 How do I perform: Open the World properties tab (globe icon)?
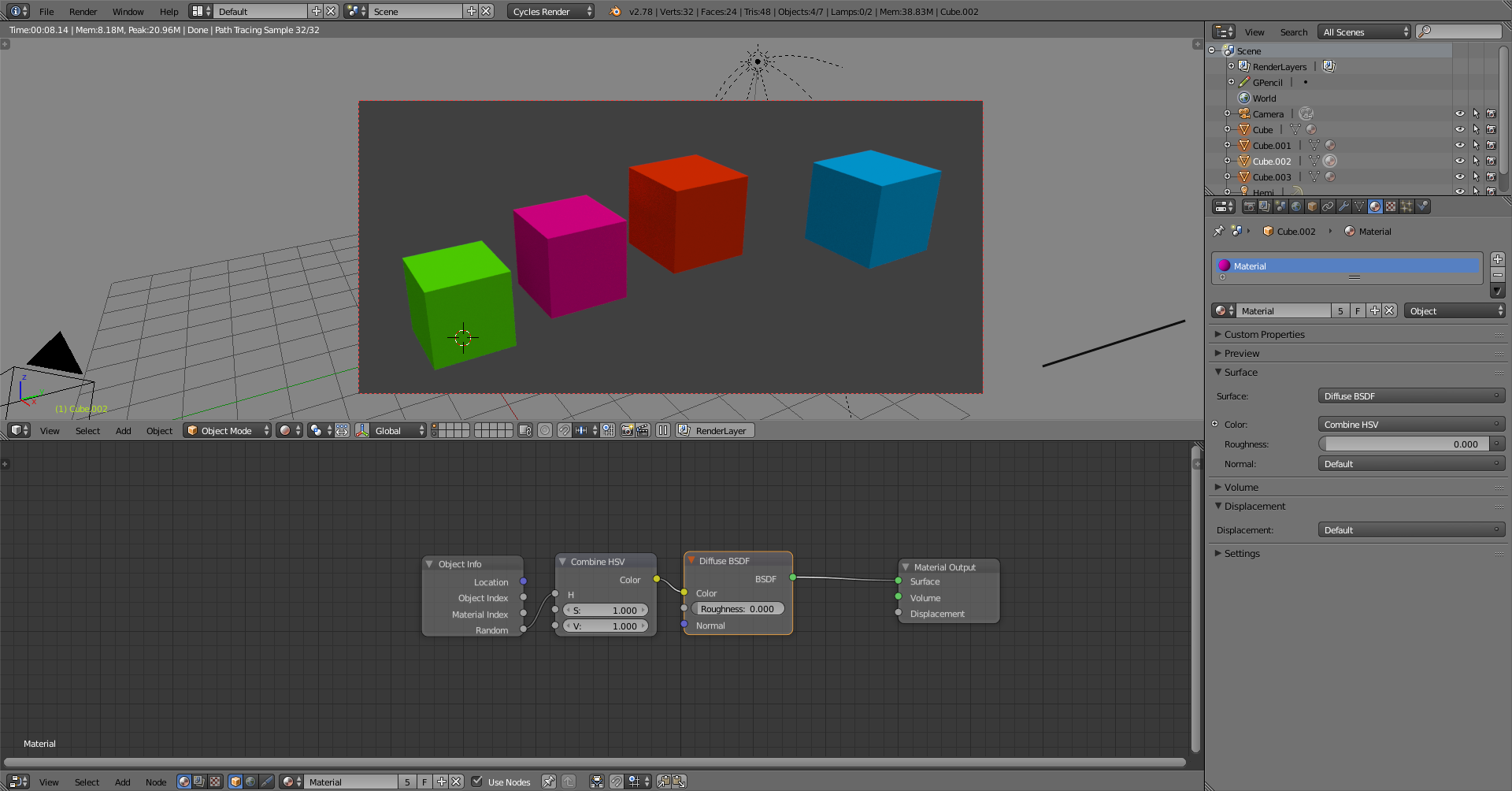[x=1296, y=206]
